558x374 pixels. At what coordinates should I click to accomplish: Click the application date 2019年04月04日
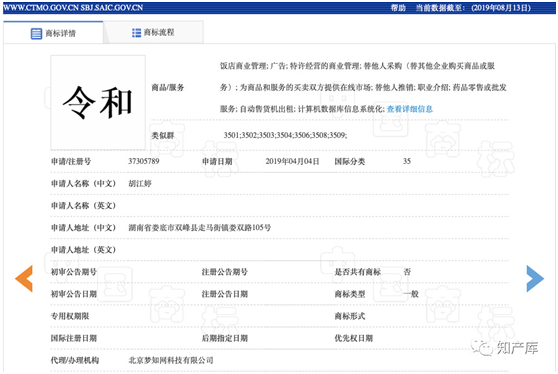click(292, 162)
